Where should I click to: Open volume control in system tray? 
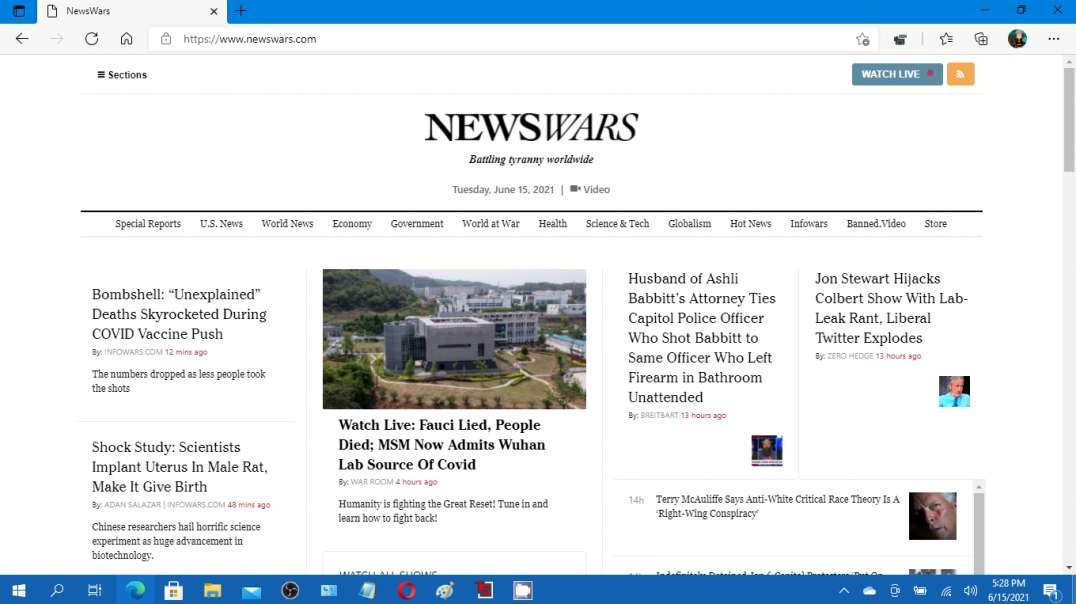tap(970, 590)
